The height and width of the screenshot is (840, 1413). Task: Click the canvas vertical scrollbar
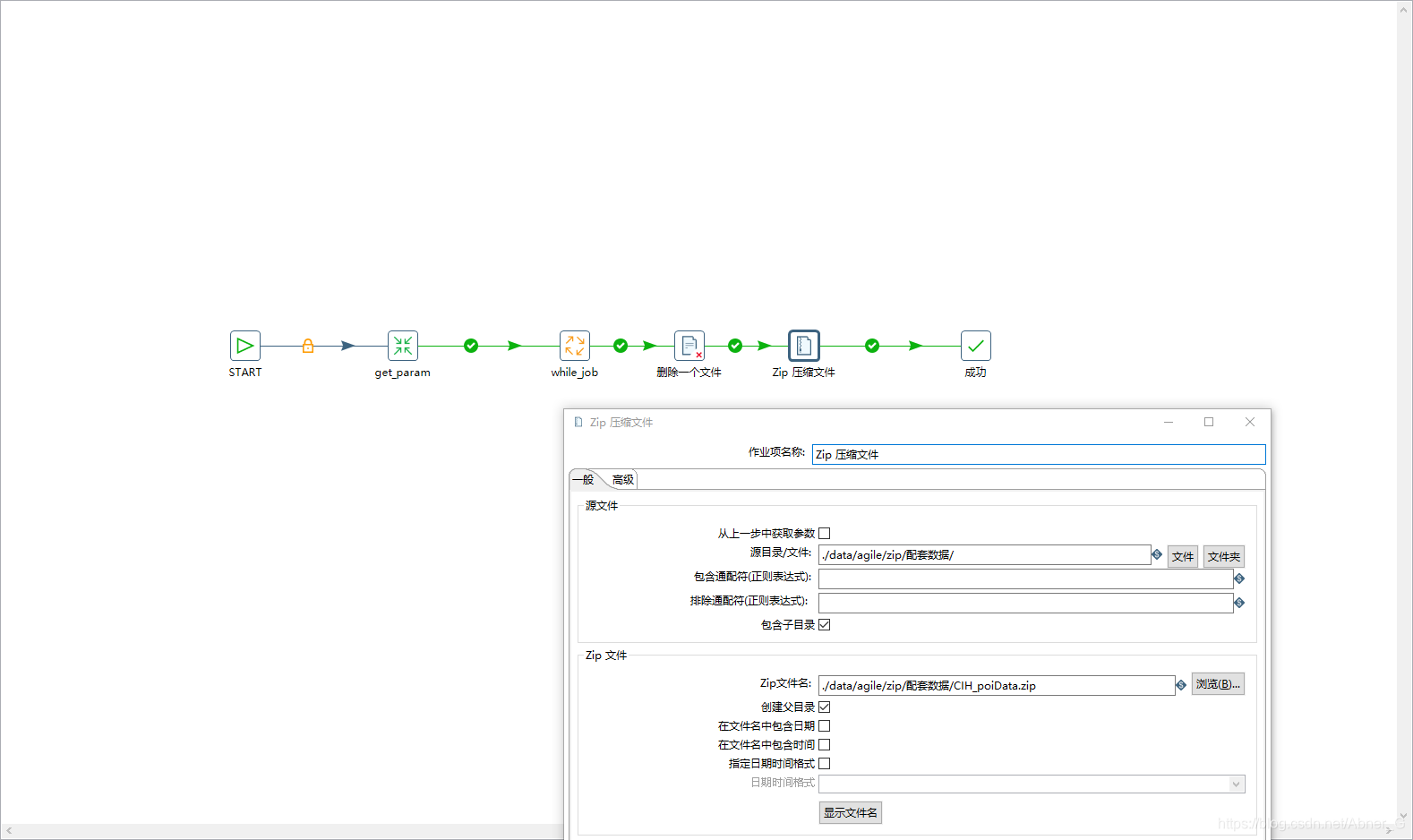click(1404, 412)
